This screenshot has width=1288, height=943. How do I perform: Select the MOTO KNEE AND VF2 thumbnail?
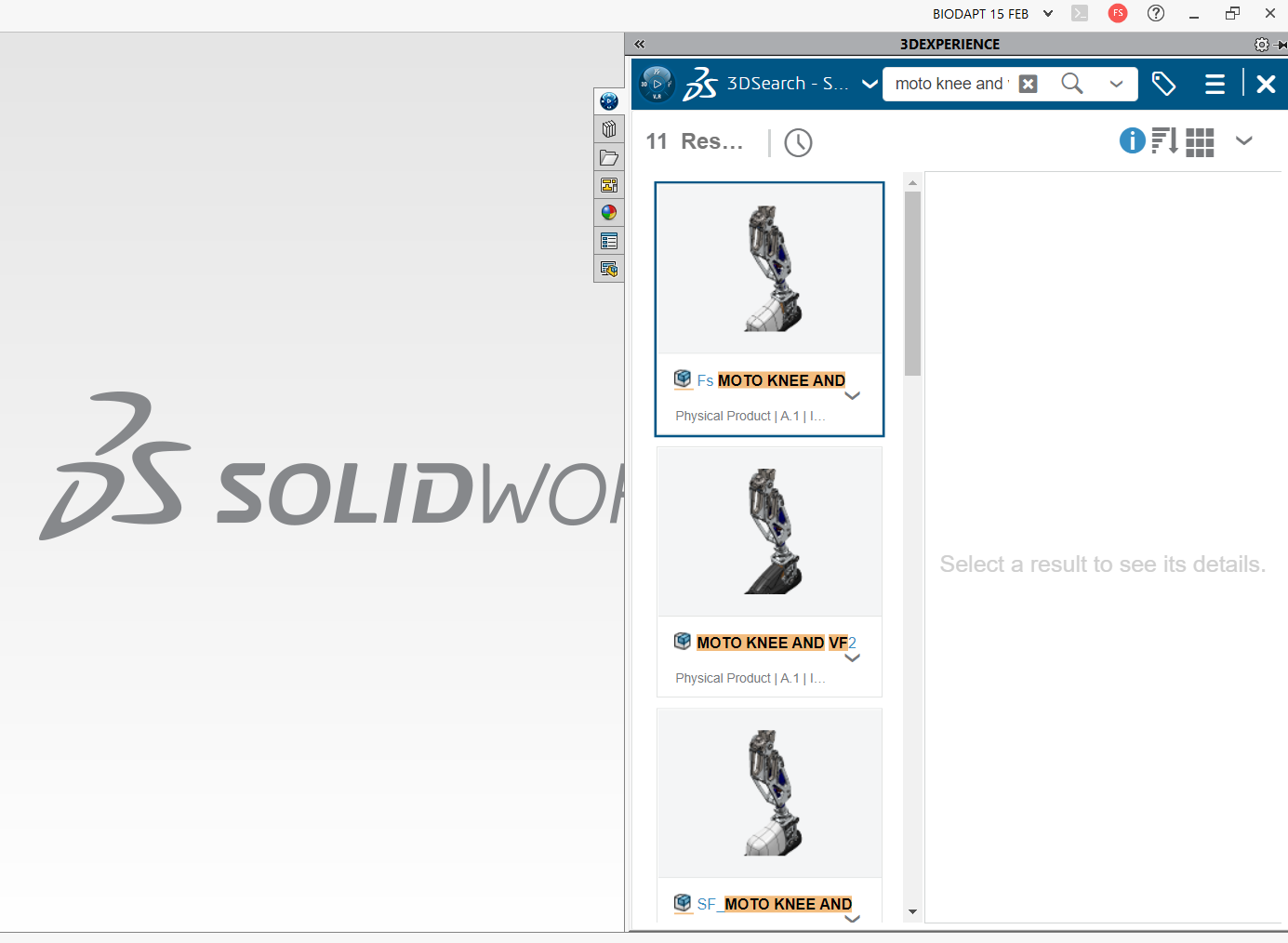coord(769,531)
